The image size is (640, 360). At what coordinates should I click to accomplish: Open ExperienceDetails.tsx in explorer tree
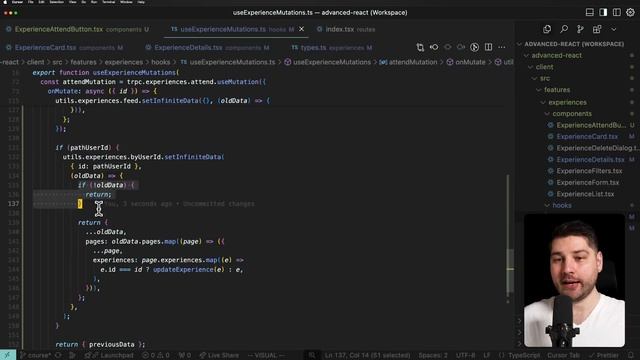(590, 159)
